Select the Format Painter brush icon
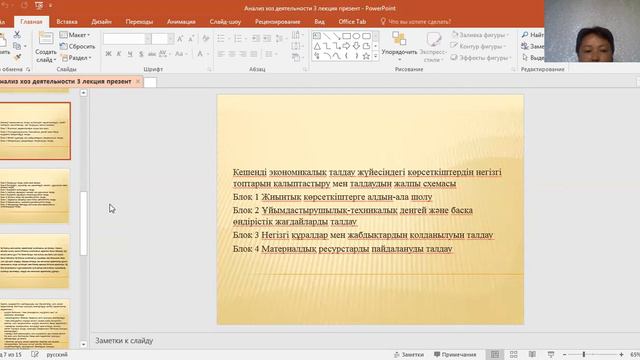 [x=17, y=57]
